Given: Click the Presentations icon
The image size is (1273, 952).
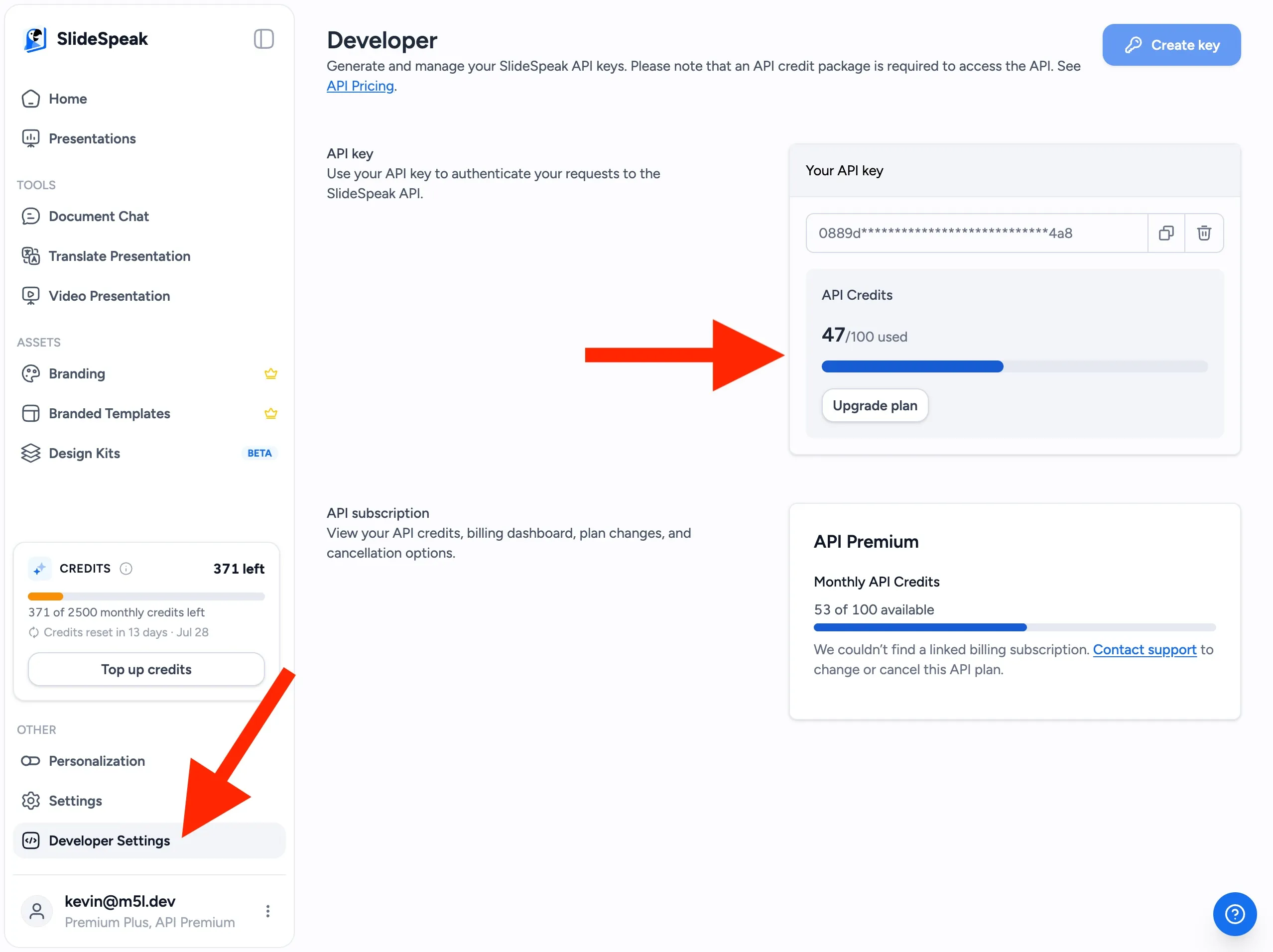Looking at the screenshot, I should 30,138.
